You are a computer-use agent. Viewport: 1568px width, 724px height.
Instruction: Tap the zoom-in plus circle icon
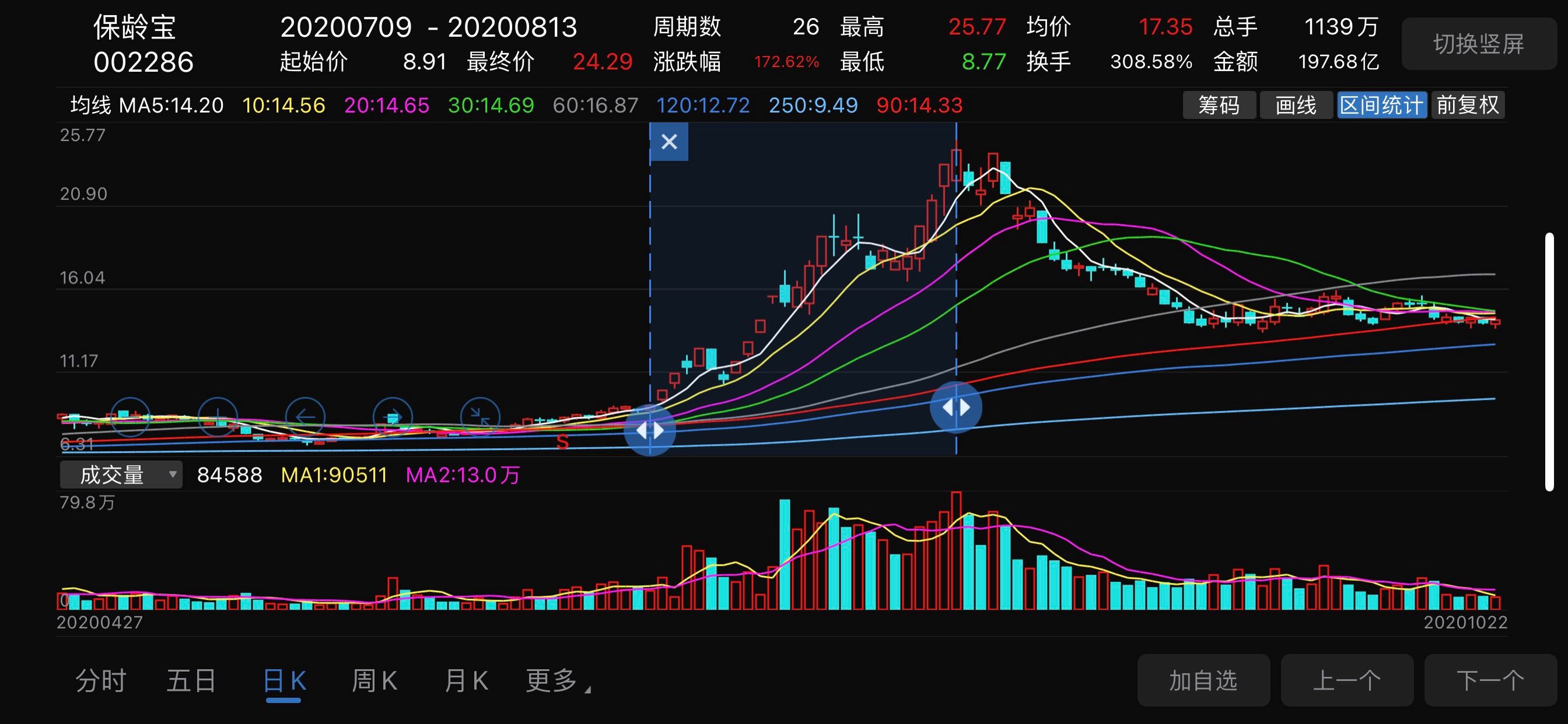point(218,417)
